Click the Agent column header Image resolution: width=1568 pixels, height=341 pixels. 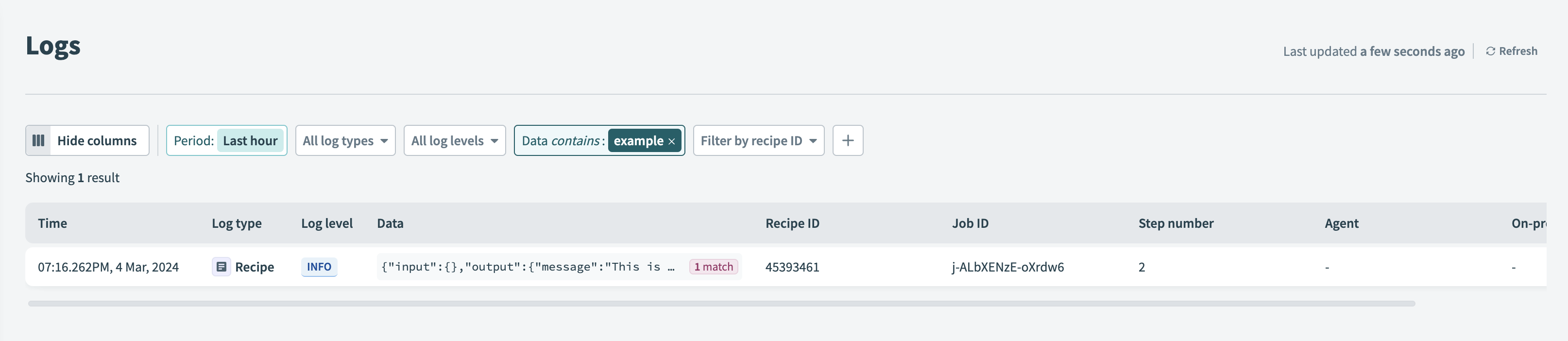tap(1341, 223)
